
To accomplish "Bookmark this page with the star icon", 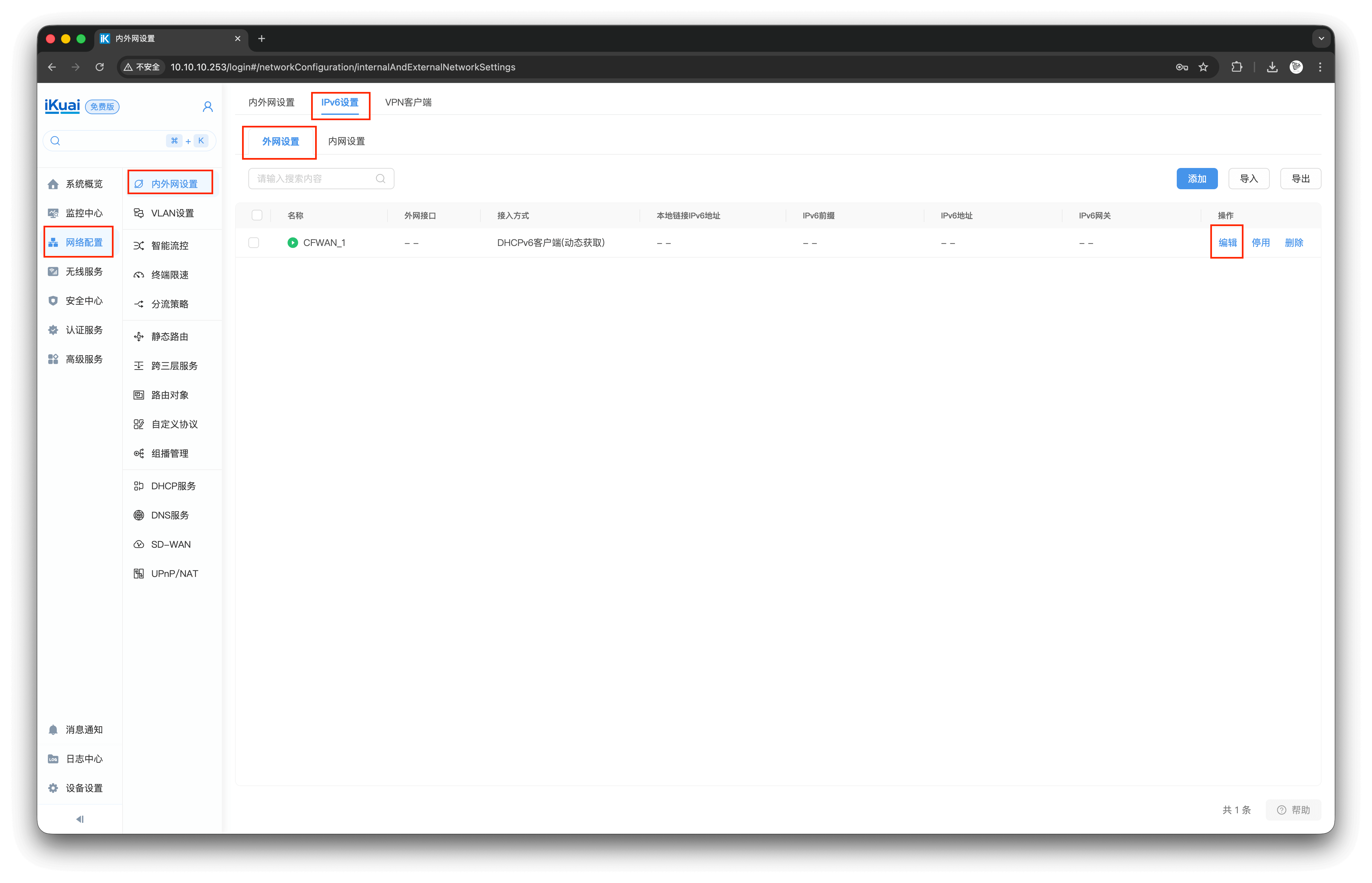I will (1203, 67).
